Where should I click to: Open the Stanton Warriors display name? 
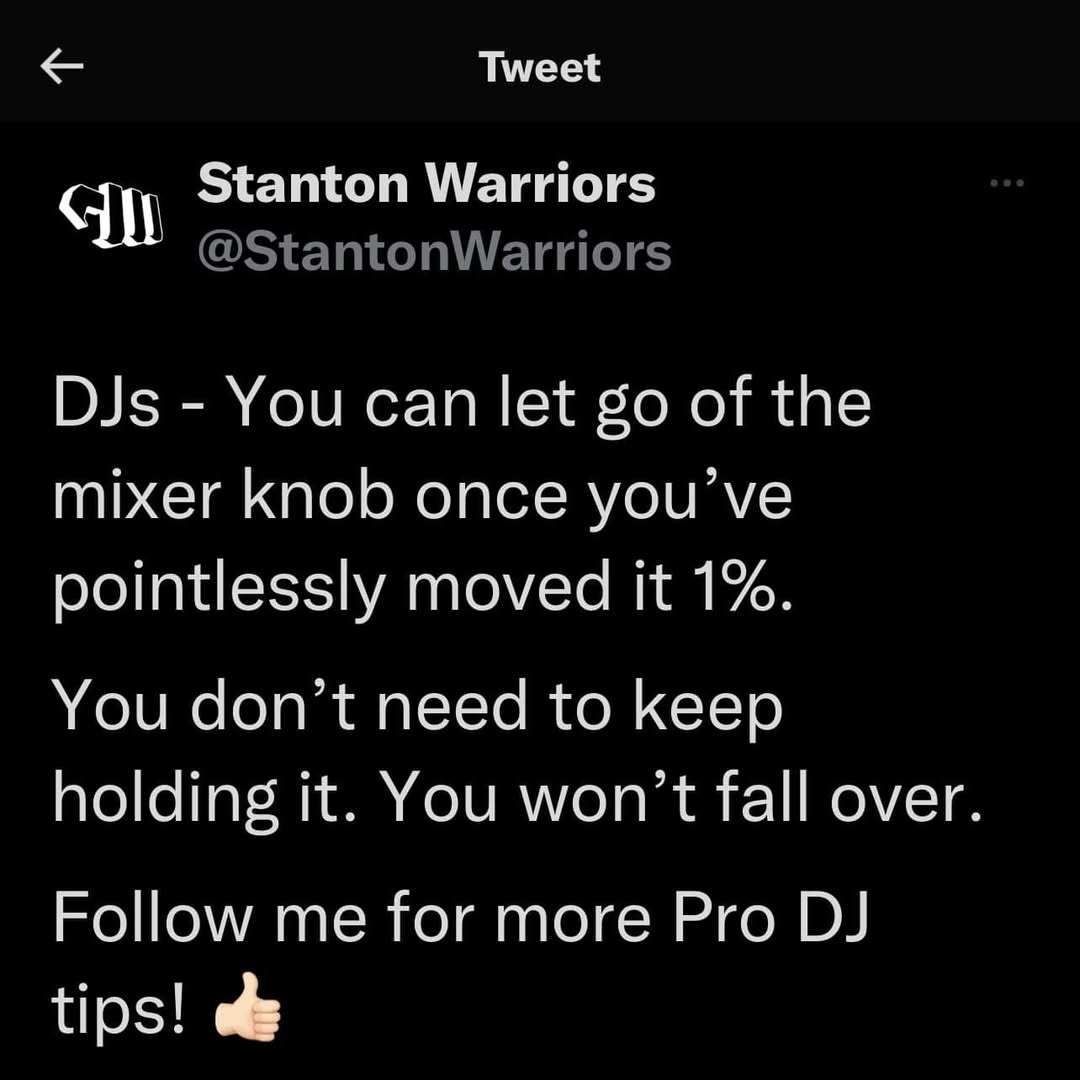(x=426, y=183)
